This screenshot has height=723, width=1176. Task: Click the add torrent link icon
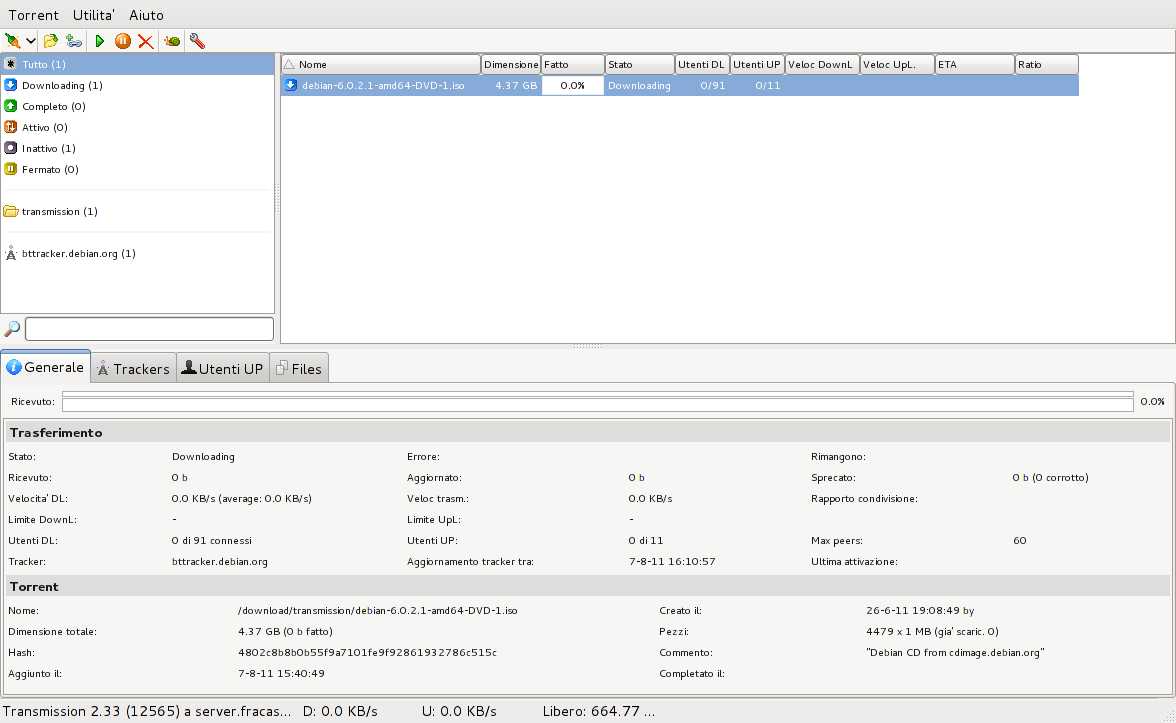[74, 41]
